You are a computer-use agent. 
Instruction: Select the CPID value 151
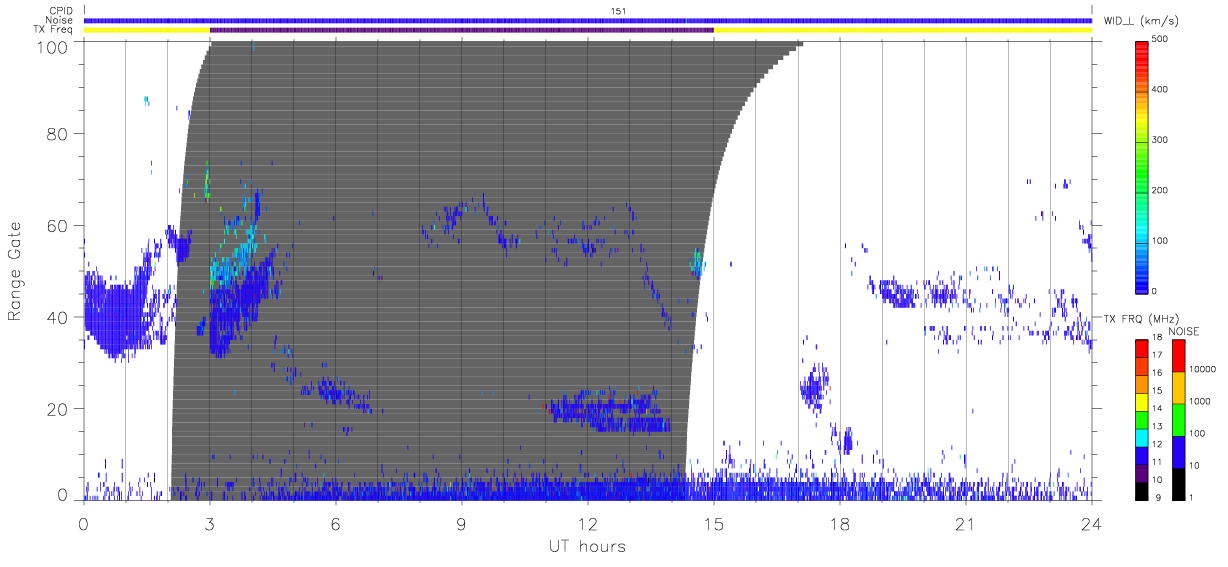coord(618,11)
